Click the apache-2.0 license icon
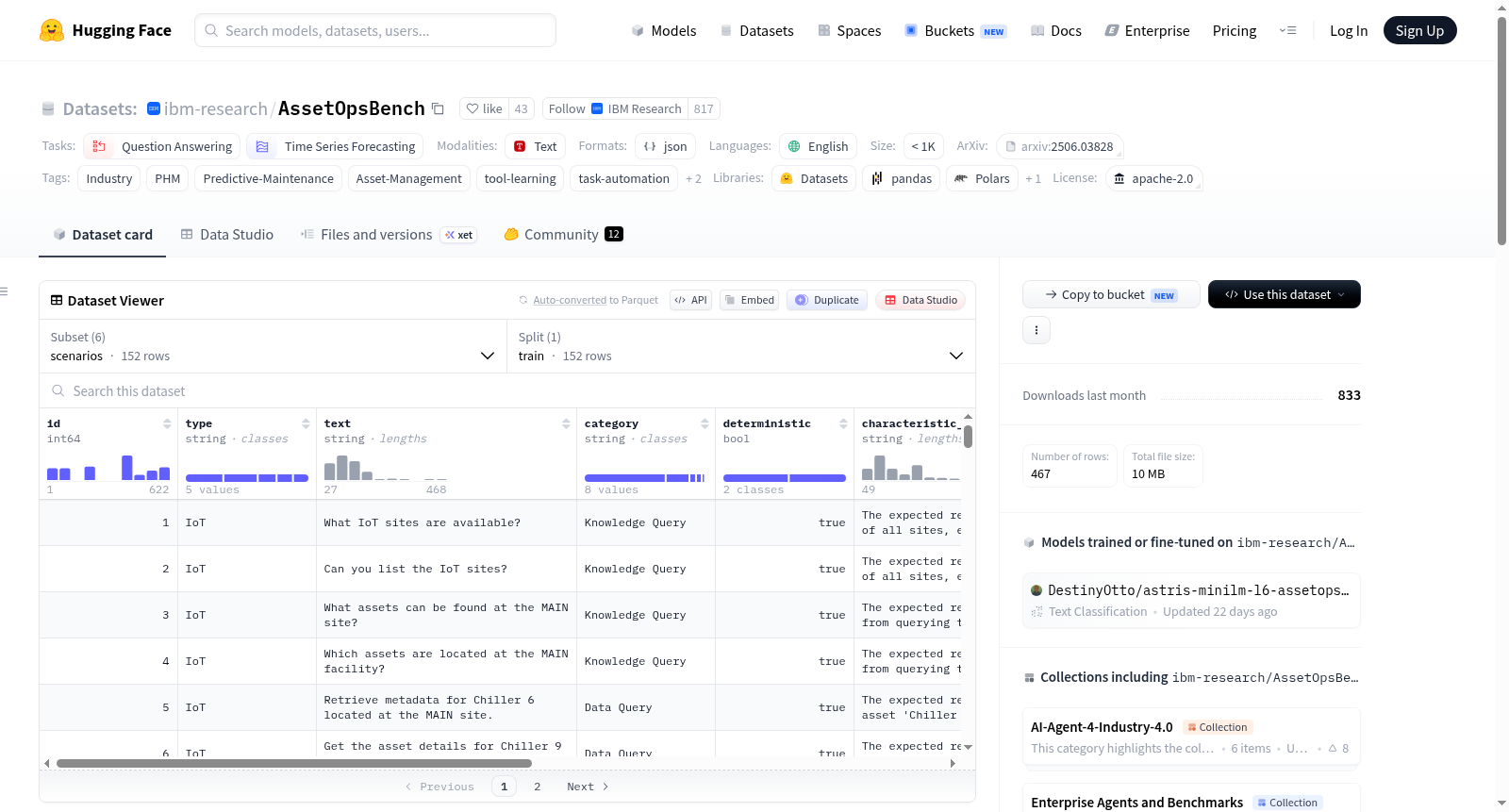Viewport: 1509px width, 812px height. coord(1119,178)
